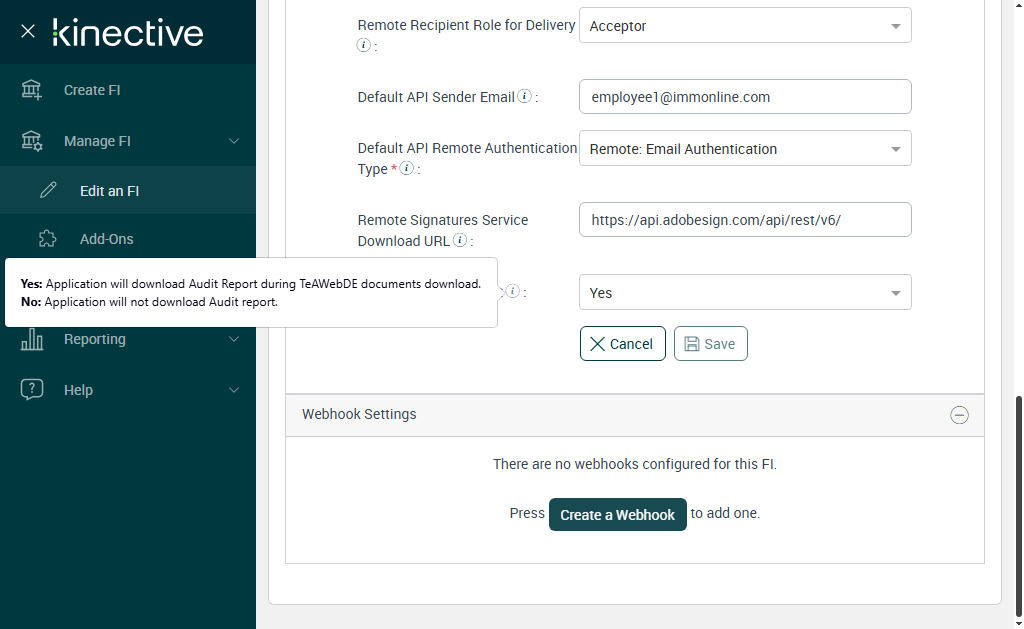Image resolution: width=1024 pixels, height=629 pixels.
Task: Collapse the Webhook Settings section
Action: [x=959, y=415]
